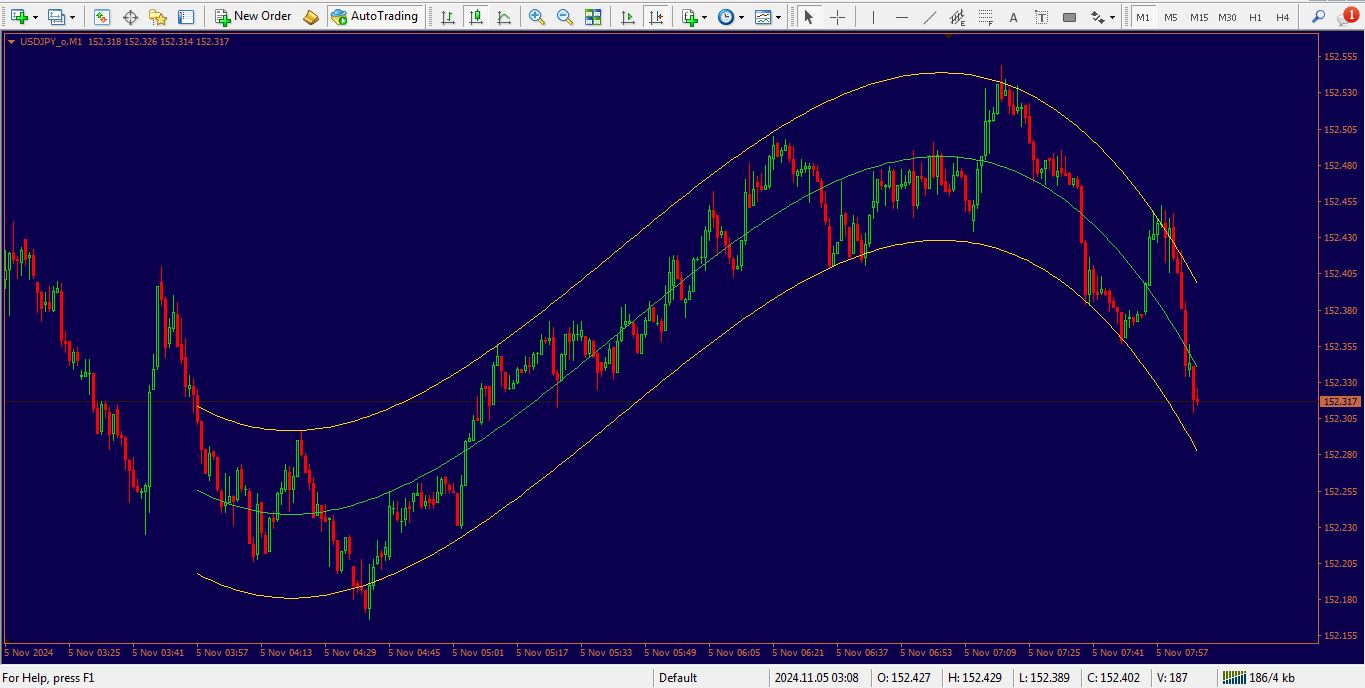1365x688 pixels.
Task: Click status bar open price O: 152.427
Action: click(x=902, y=678)
